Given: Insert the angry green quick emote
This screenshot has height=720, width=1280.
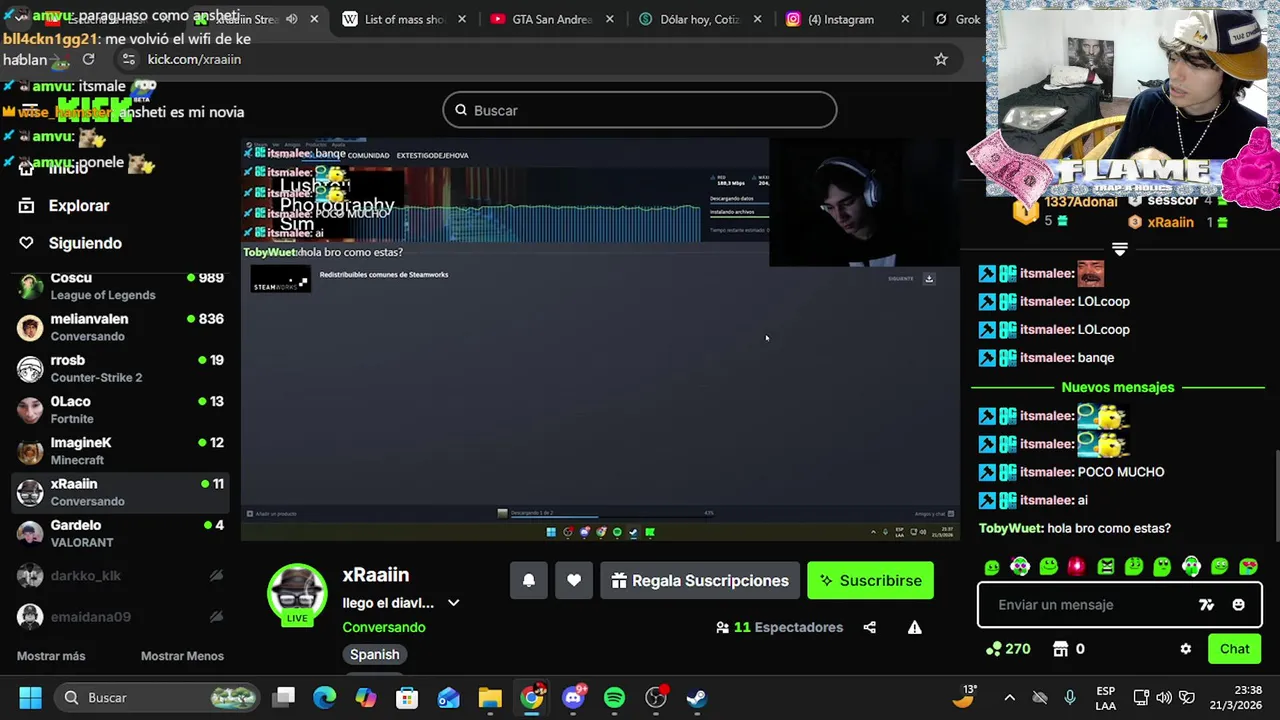Looking at the screenshot, I should [1105, 567].
